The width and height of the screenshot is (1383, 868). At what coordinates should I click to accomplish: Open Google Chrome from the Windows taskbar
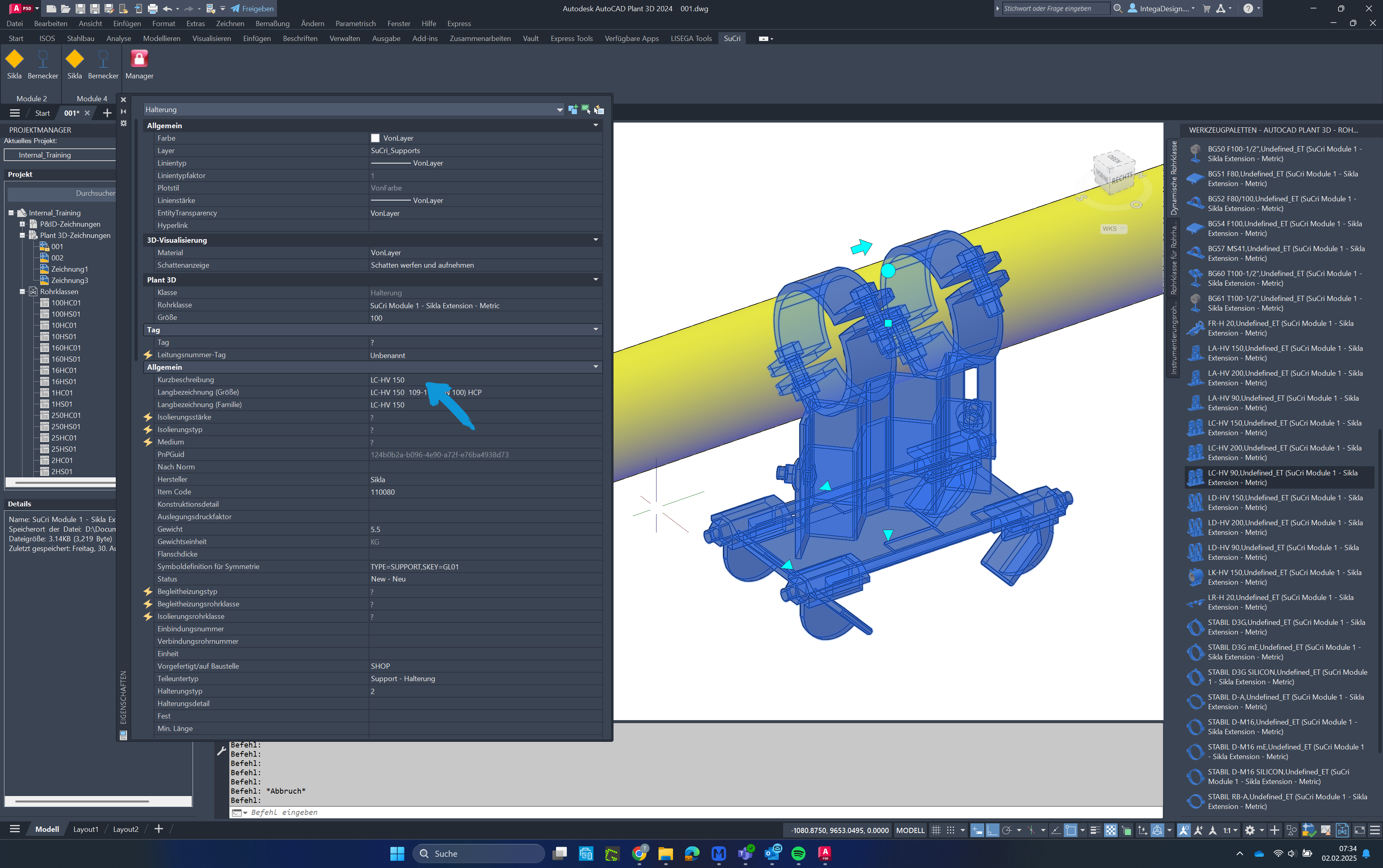tap(639, 854)
